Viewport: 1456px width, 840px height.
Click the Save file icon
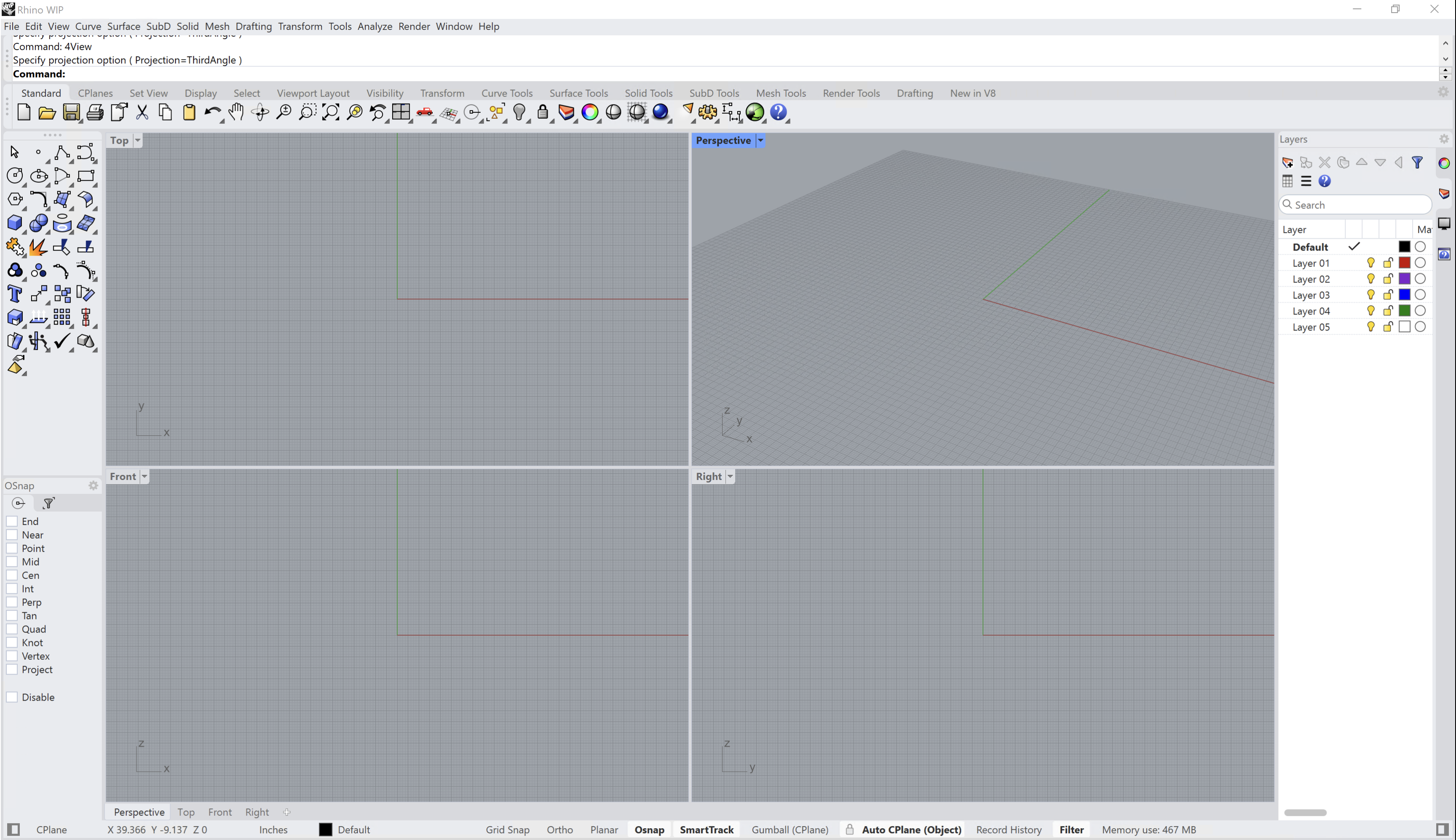[71, 112]
